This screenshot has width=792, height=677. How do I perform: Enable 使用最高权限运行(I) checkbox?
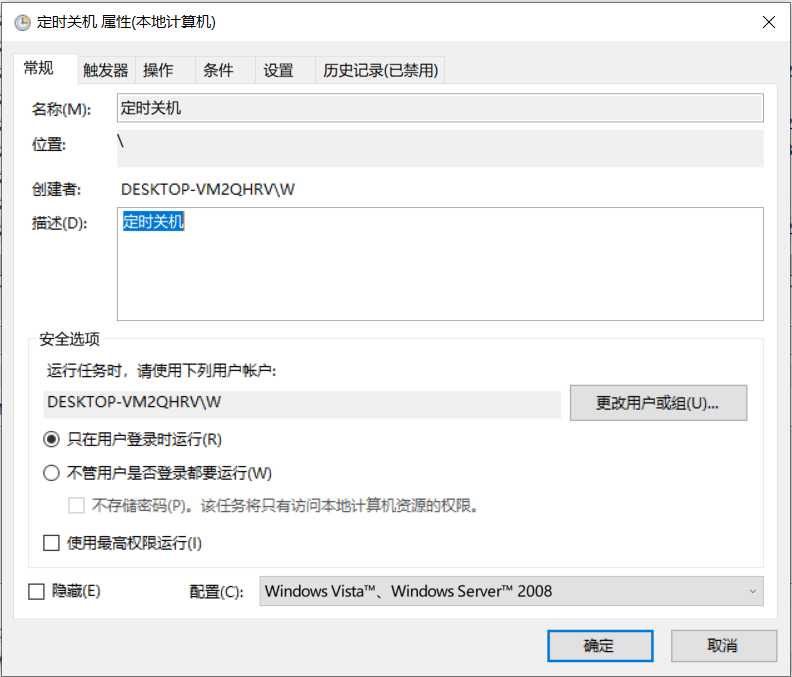[x=51, y=543]
